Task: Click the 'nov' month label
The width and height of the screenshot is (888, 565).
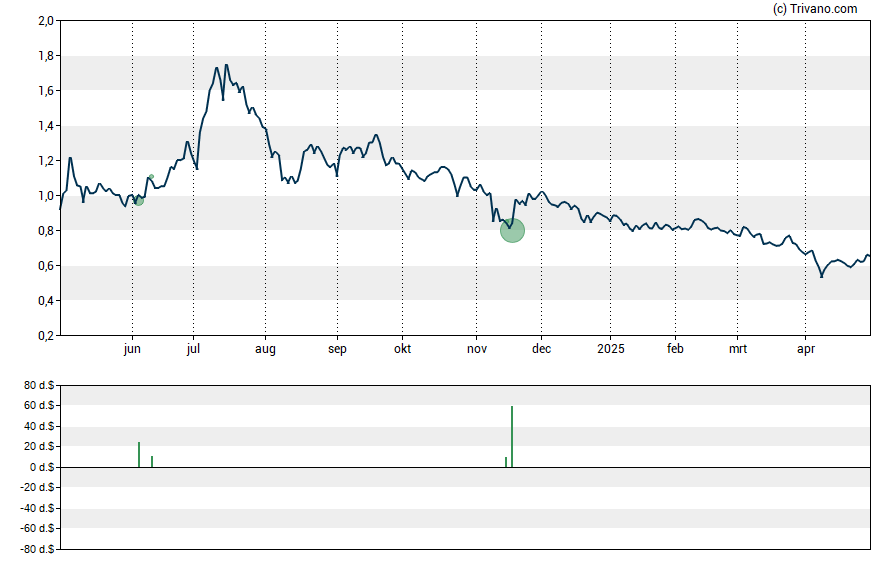Action: (477, 349)
